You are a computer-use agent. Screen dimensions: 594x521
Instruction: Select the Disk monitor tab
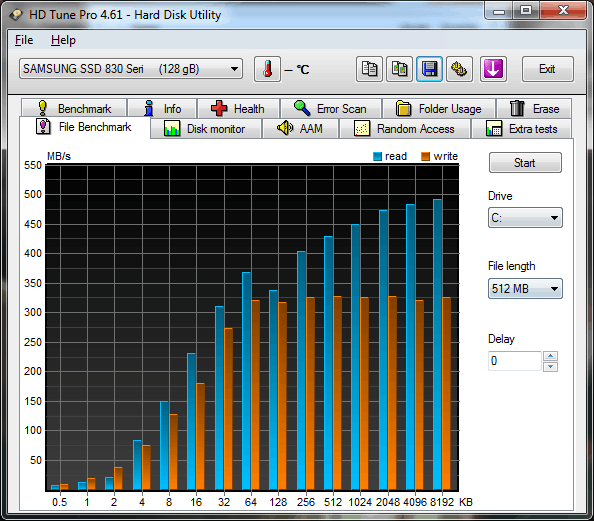point(206,129)
